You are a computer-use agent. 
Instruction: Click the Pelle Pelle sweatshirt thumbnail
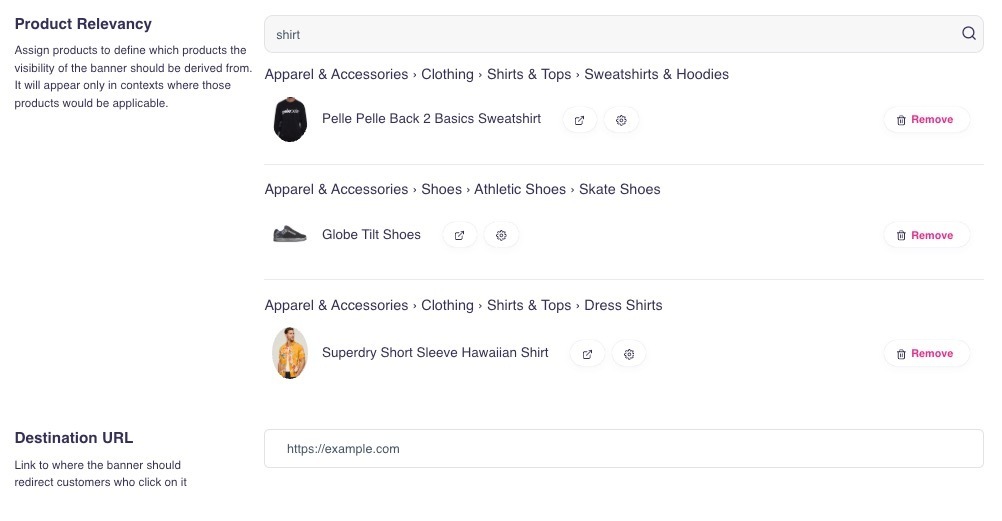[289, 120]
